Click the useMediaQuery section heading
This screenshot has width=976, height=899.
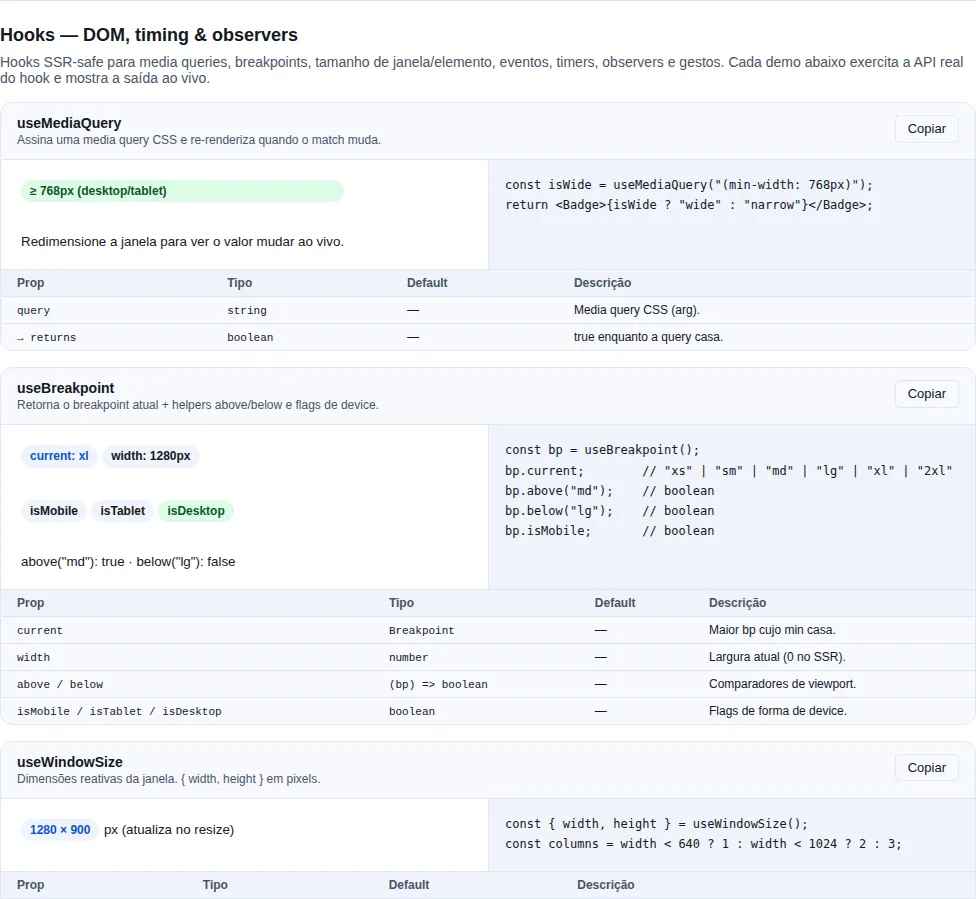click(x=69, y=123)
